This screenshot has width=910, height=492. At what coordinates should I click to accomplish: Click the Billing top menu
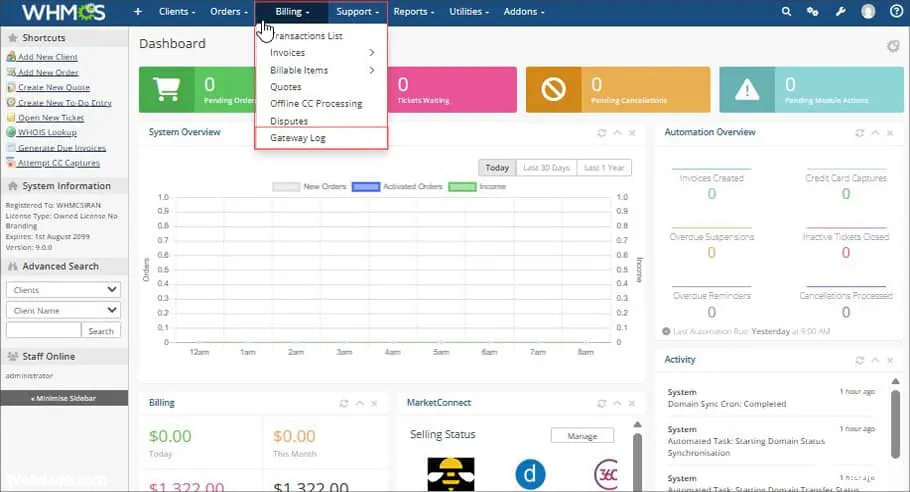pos(292,12)
